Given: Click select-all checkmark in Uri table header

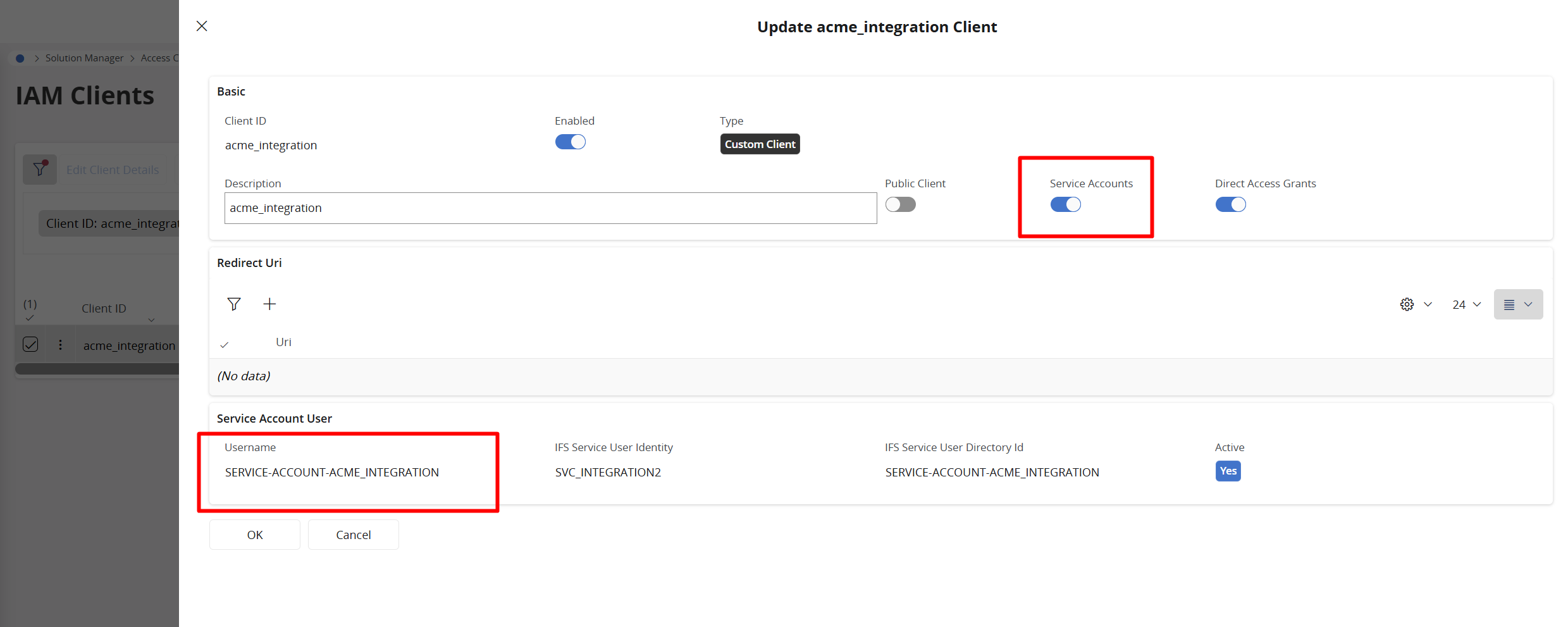Looking at the screenshot, I should click(x=225, y=345).
